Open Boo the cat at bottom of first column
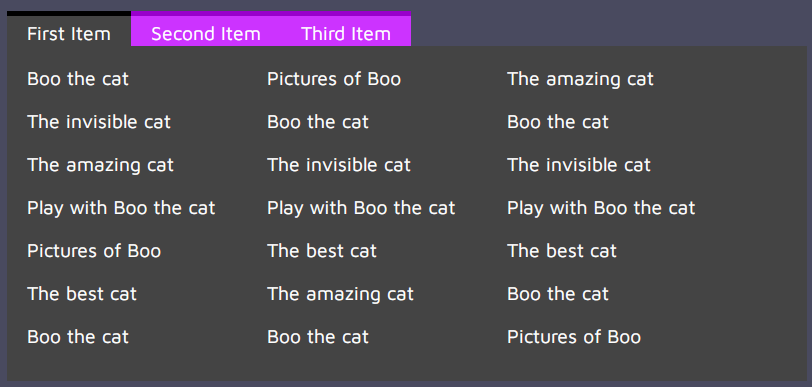 click(x=78, y=337)
